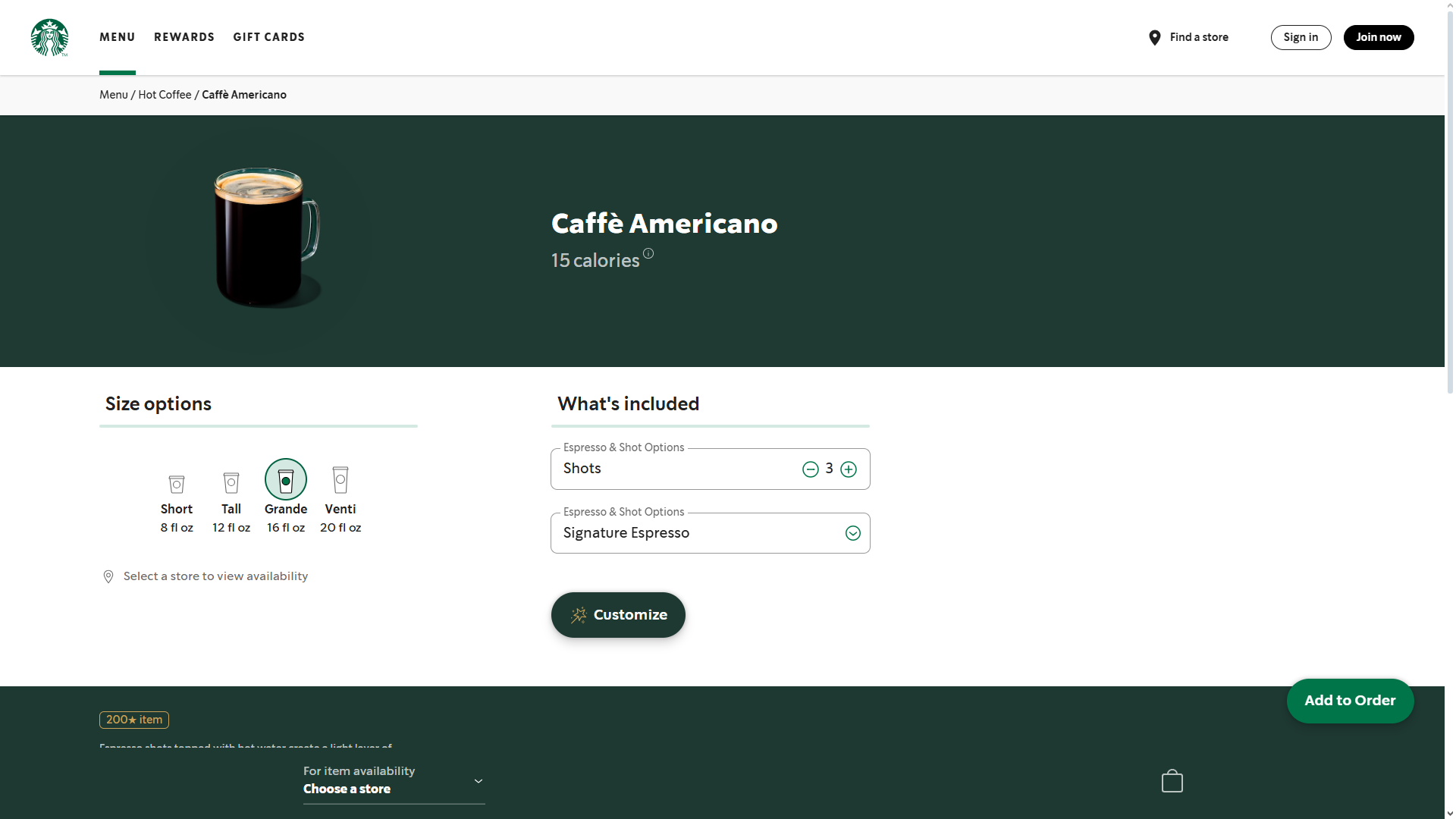Click the Caffè Americano mug image
The width and height of the screenshot is (1456, 819).
[x=266, y=237]
